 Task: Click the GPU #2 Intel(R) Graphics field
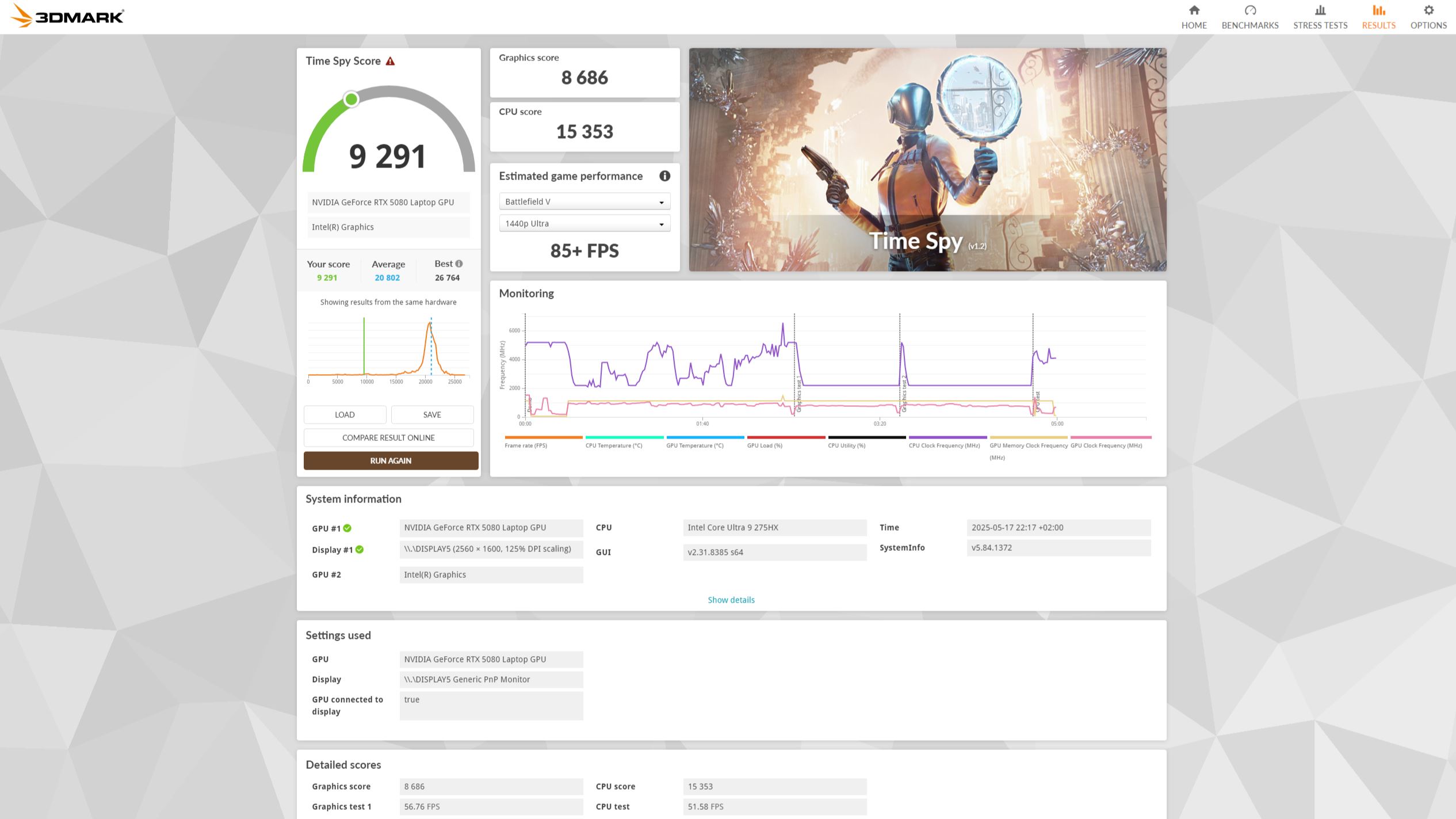tap(491, 575)
